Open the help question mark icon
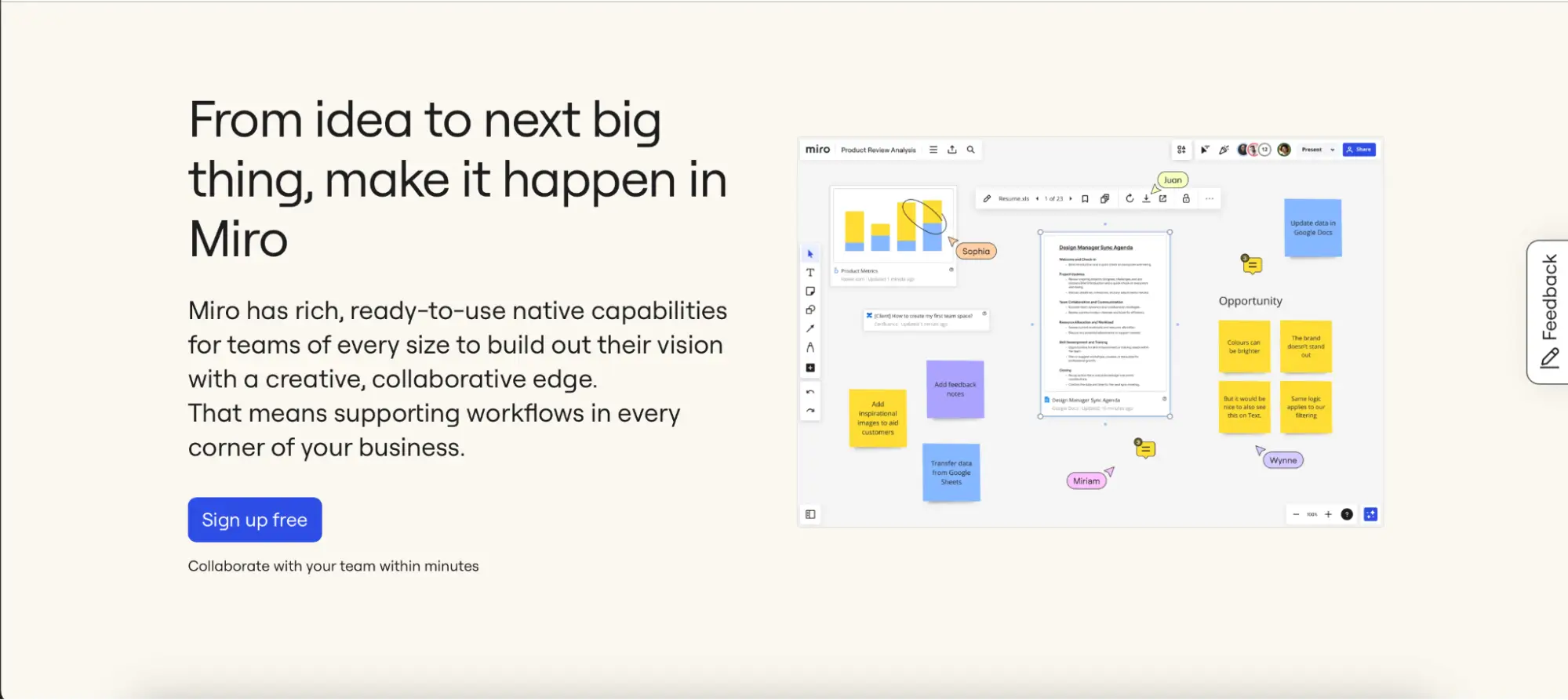 click(1347, 514)
